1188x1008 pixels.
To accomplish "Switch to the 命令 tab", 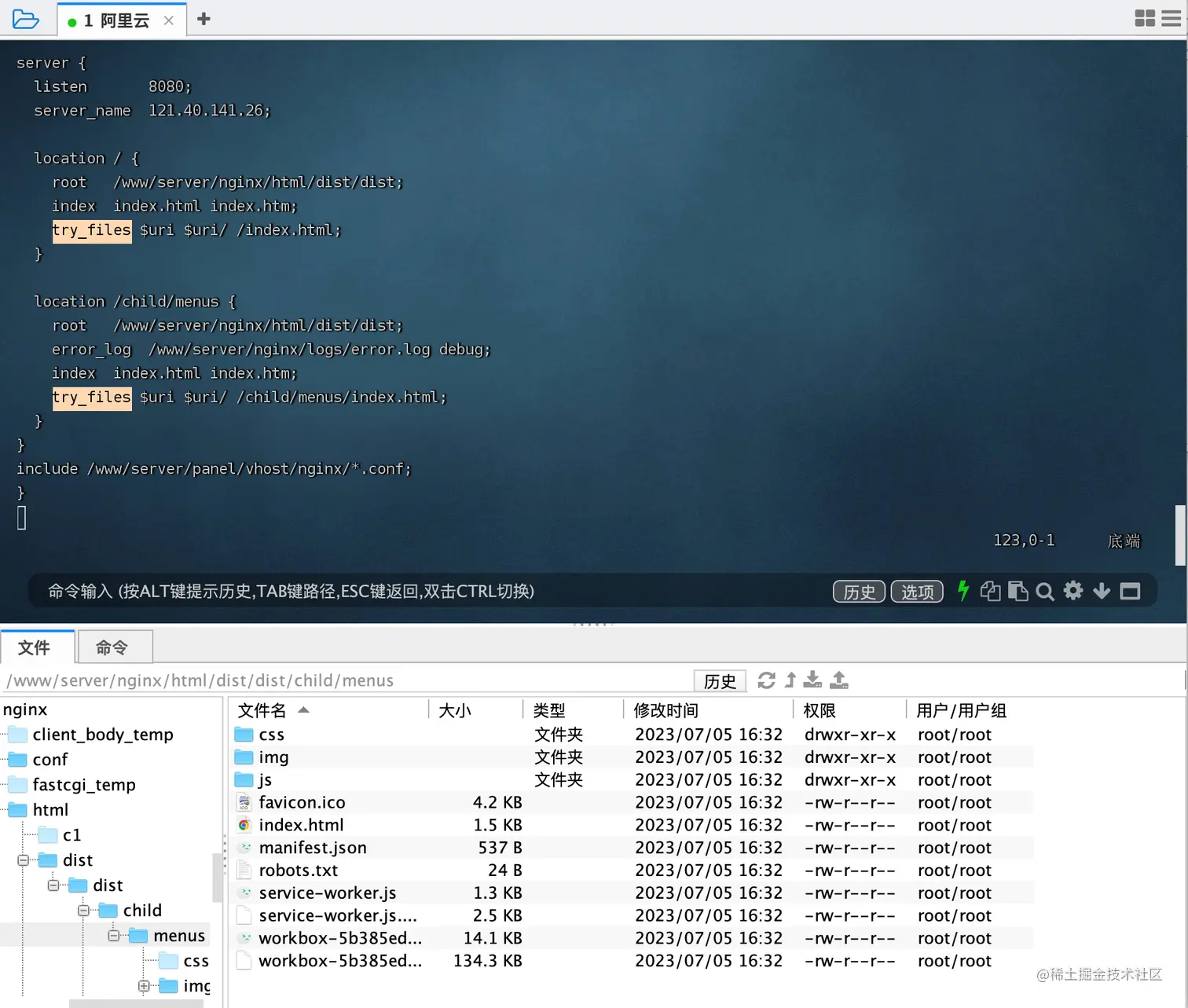I will [115, 647].
